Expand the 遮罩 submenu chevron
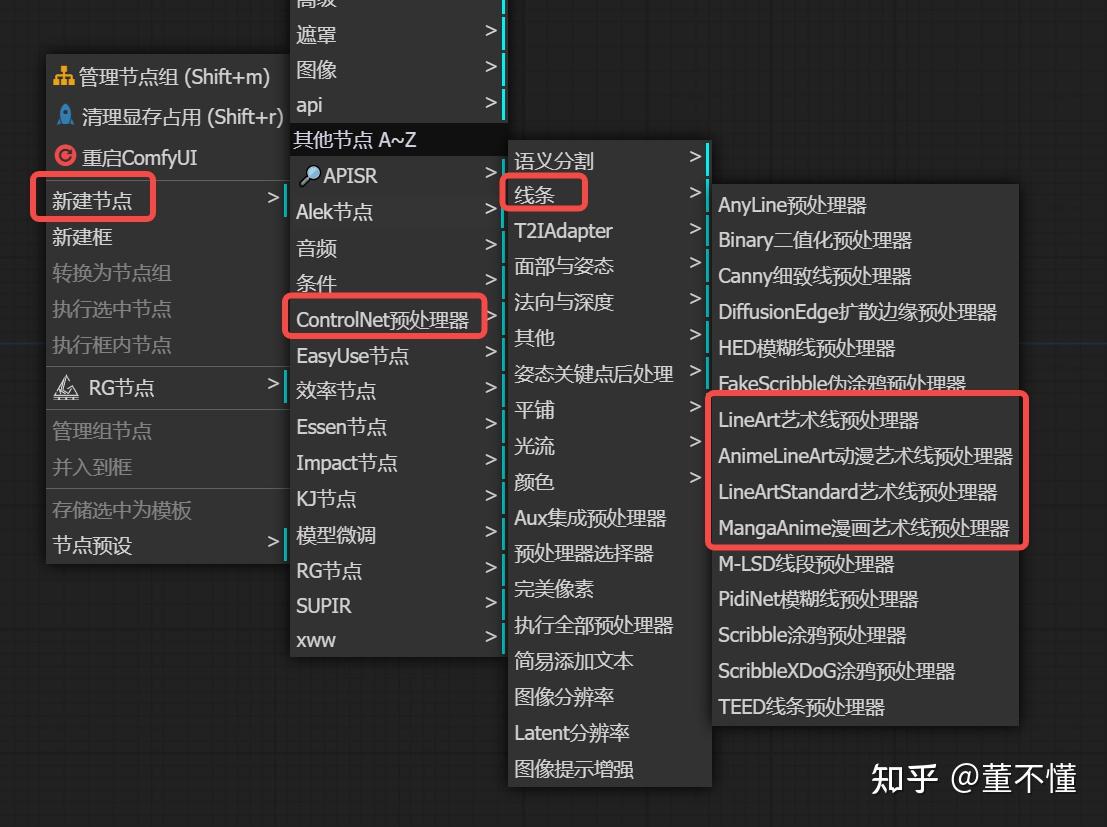1107x827 pixels. (x=489, y=33)
